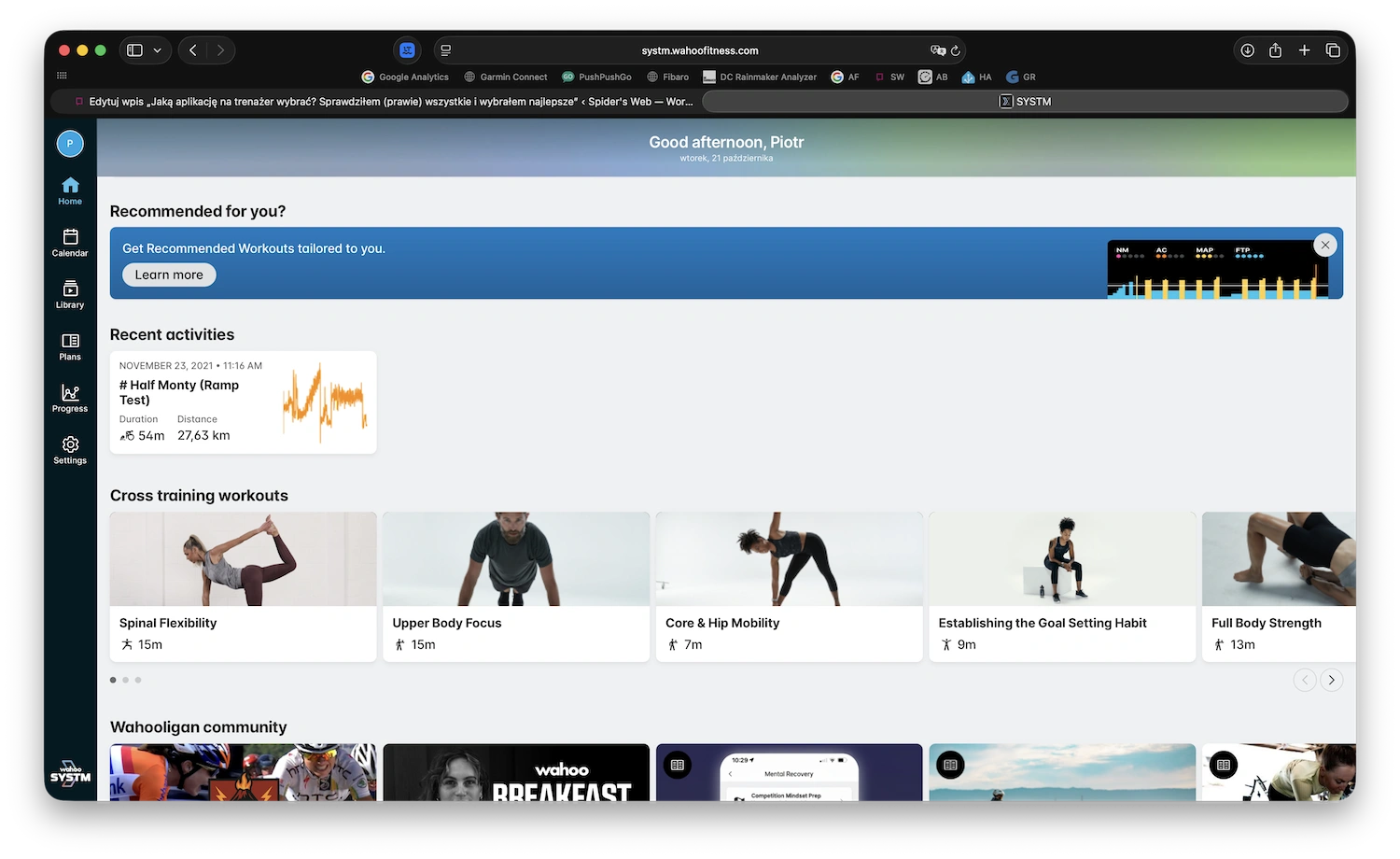Open the Garmin Connect bookmark
The image size is (1400, 859).
(x=505, y=77)
